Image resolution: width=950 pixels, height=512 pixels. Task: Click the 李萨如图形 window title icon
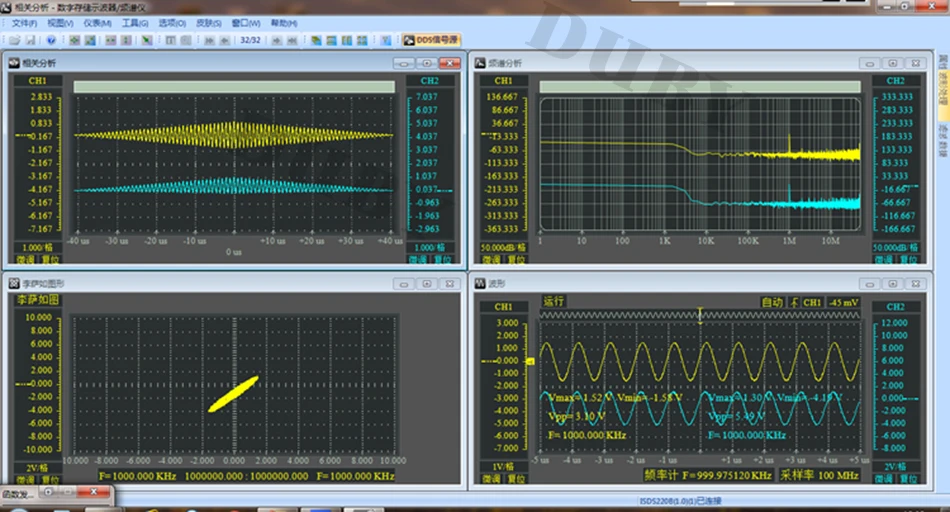point(14,283)
